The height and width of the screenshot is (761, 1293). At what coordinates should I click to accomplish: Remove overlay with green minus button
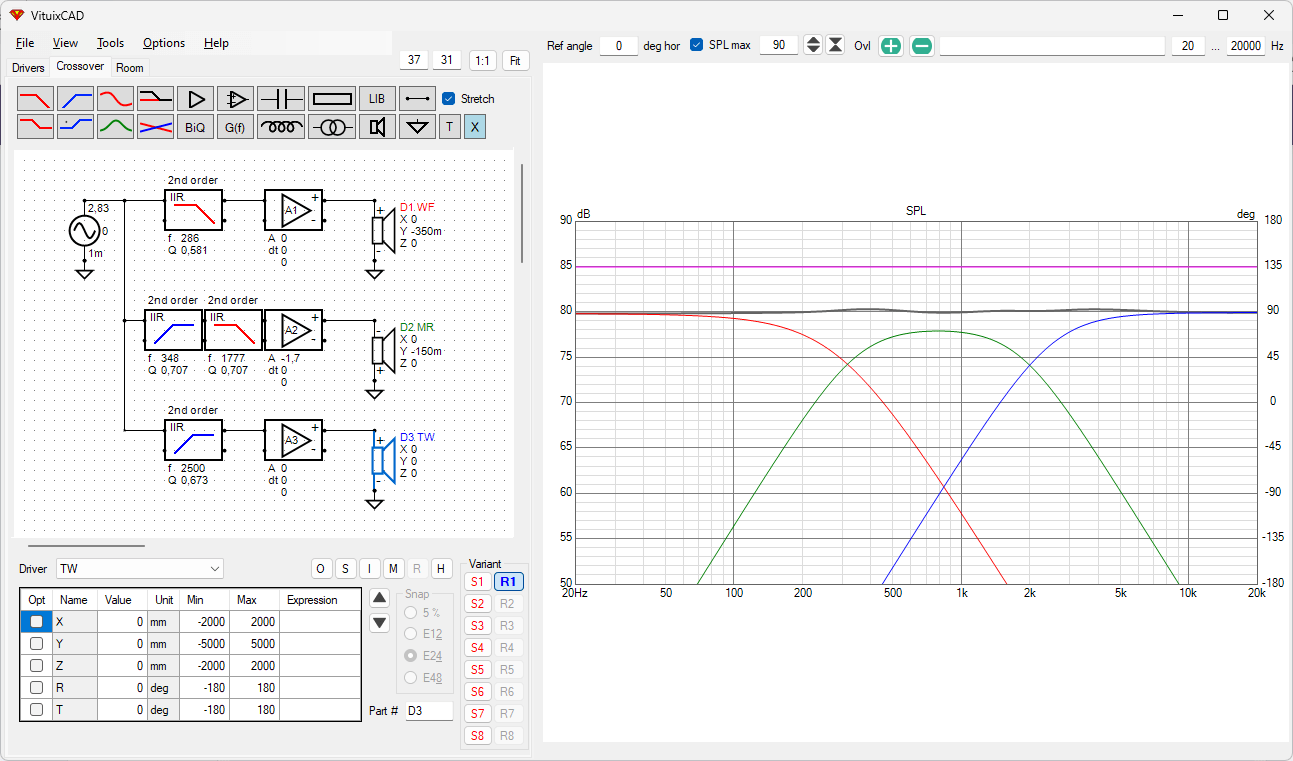[x=922, y=46]
